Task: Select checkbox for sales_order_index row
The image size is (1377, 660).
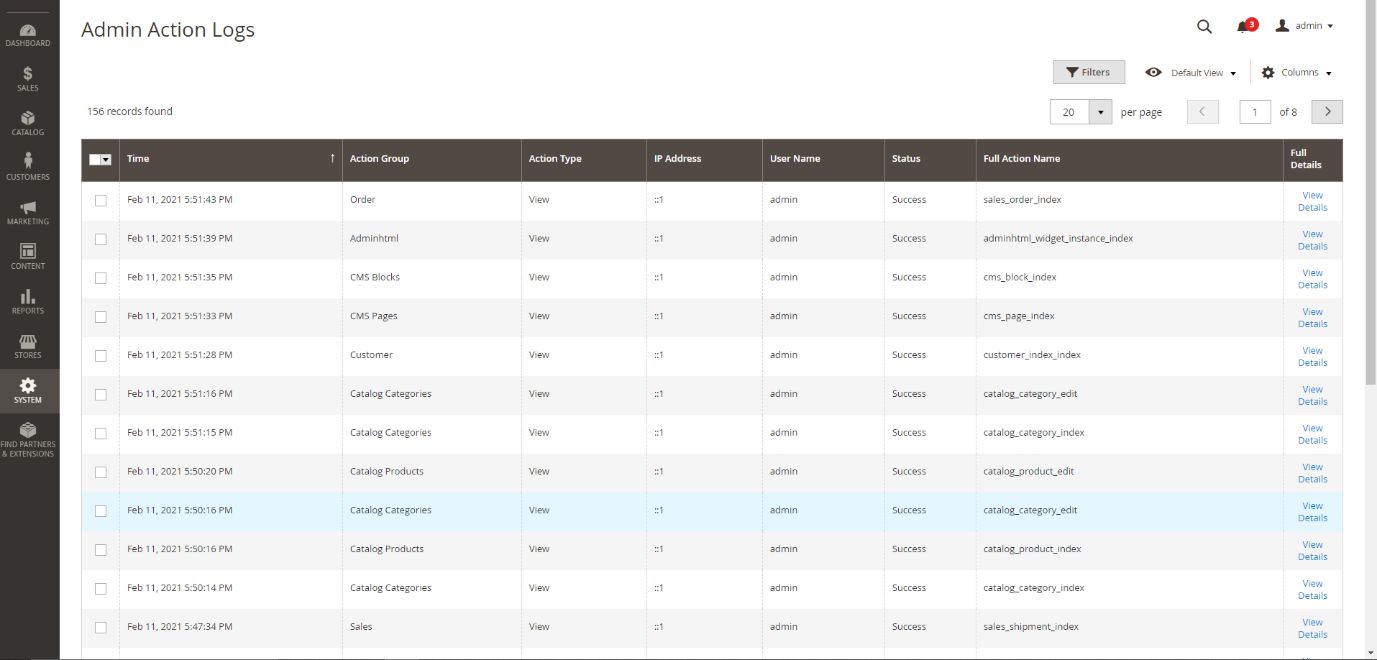Action: (101, 200)
